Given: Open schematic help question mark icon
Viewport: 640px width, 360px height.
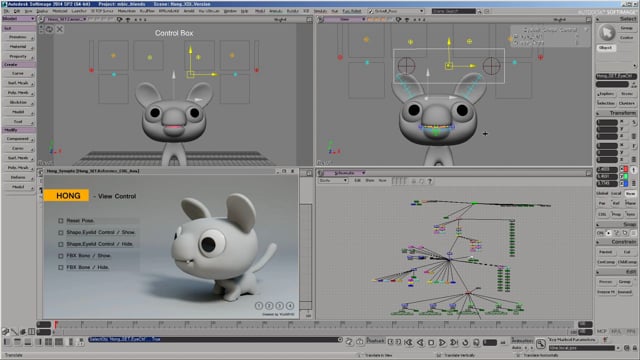Looking at the screenshot, I should click(x=429, y=181).
